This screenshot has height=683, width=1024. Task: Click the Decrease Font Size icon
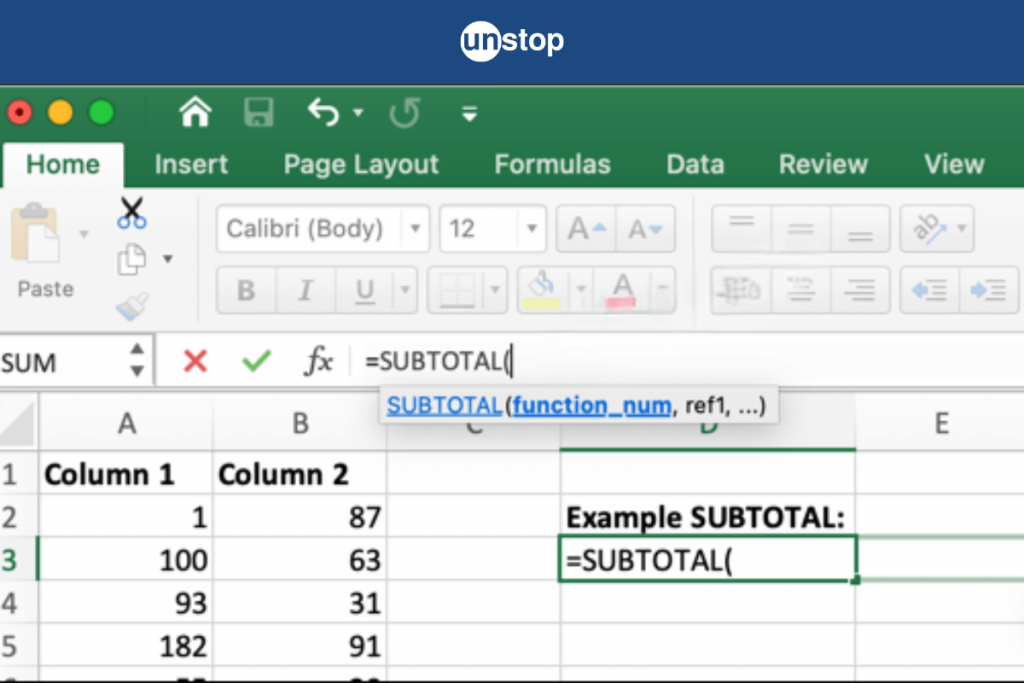click(x=645, y=229)
